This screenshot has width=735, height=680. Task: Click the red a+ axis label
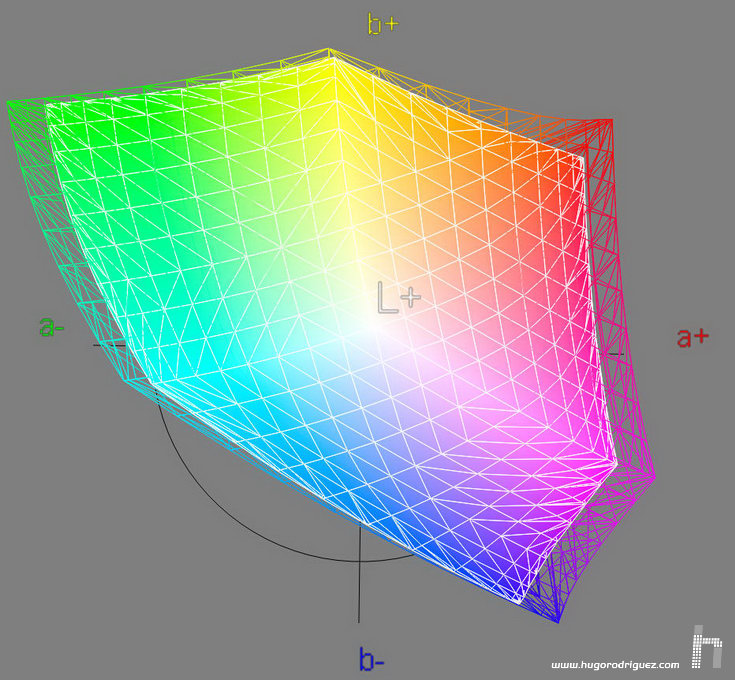click(693, 337)
